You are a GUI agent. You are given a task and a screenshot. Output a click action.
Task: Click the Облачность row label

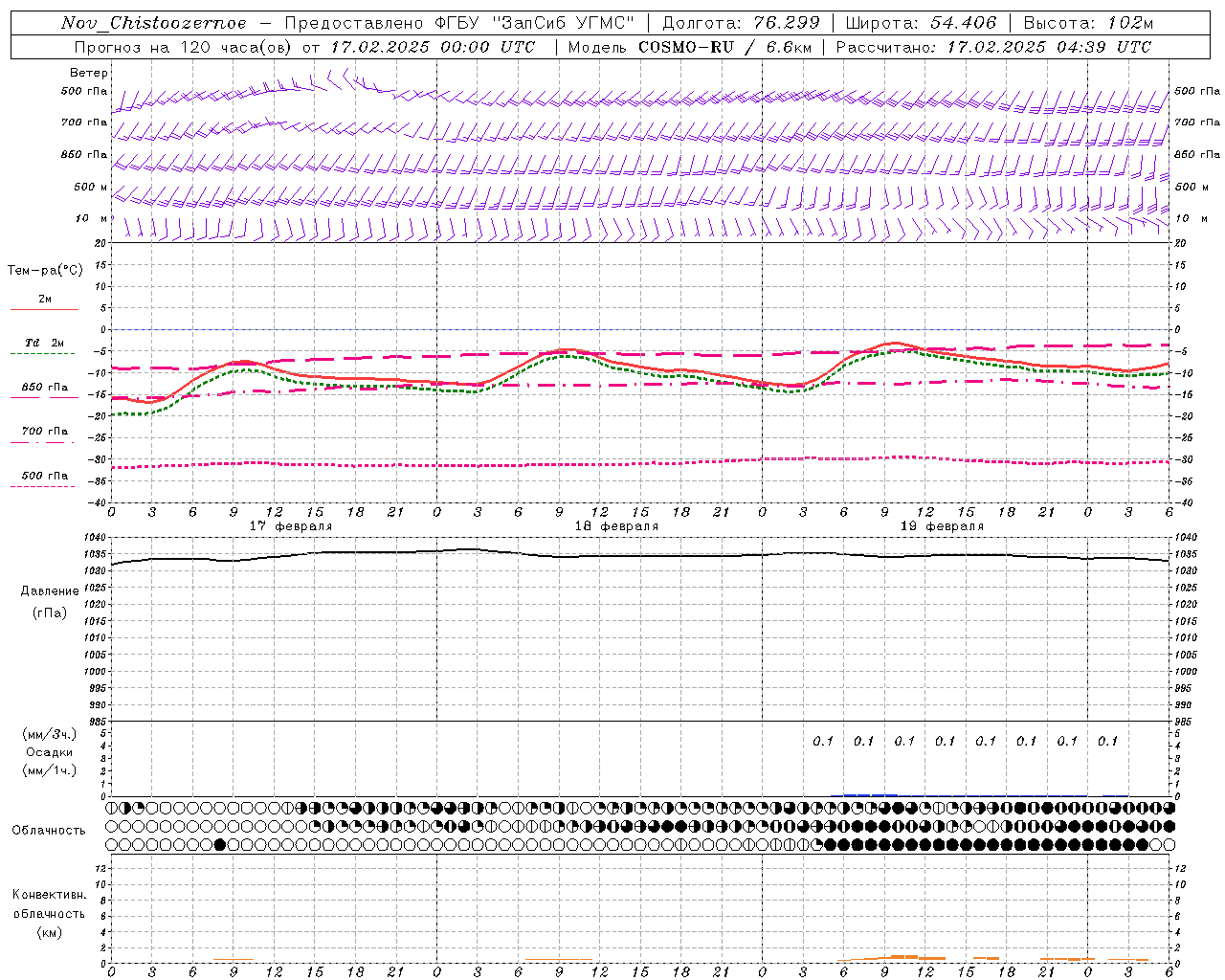pos(49,830)
